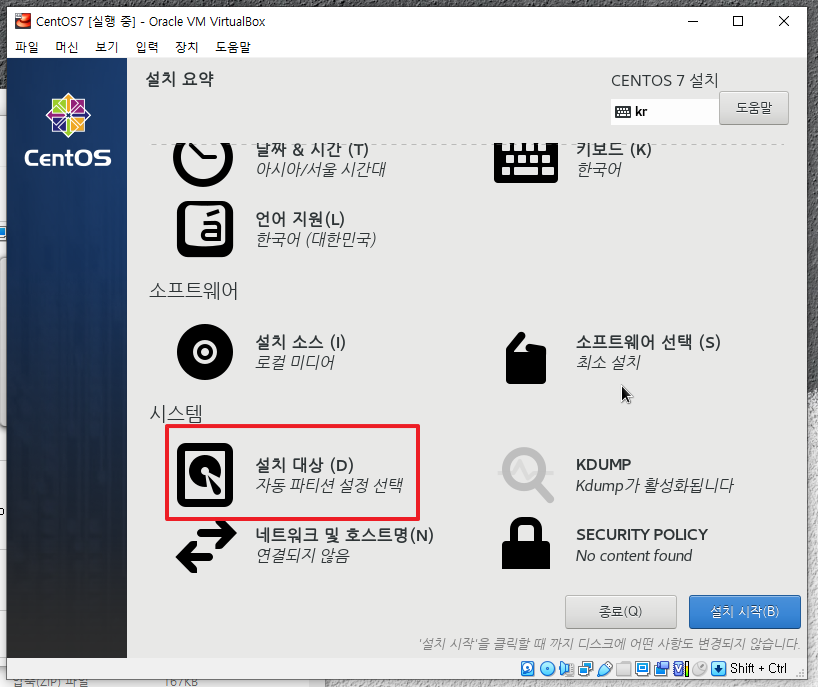Click KDUMP label text
The height and width of the screenshot is (687, 818).
coord(604,464)
